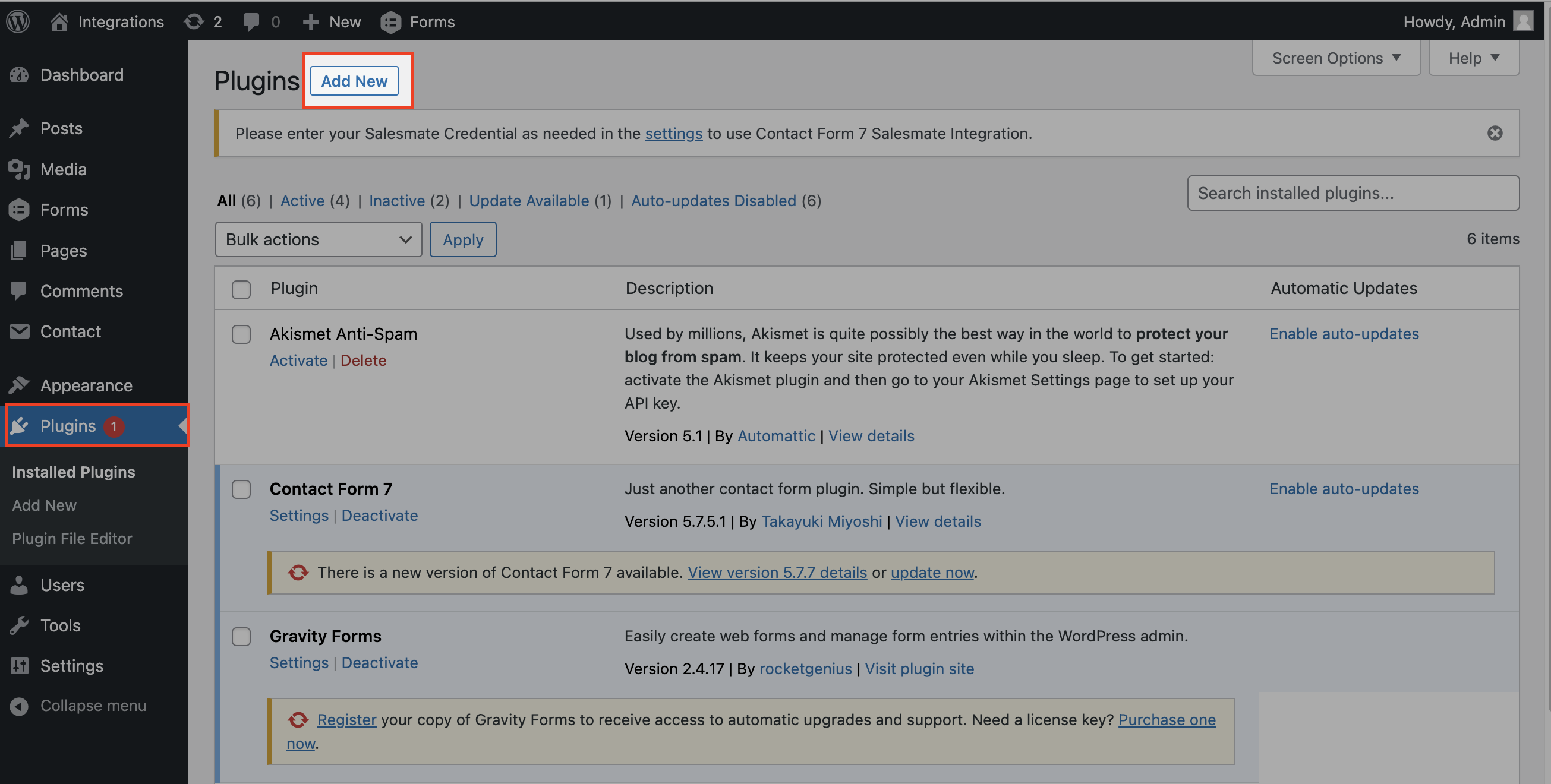The image size is (1551, 784).
Task: Dismiss the Salesmate credential notice
Action: pos(1496,133)
